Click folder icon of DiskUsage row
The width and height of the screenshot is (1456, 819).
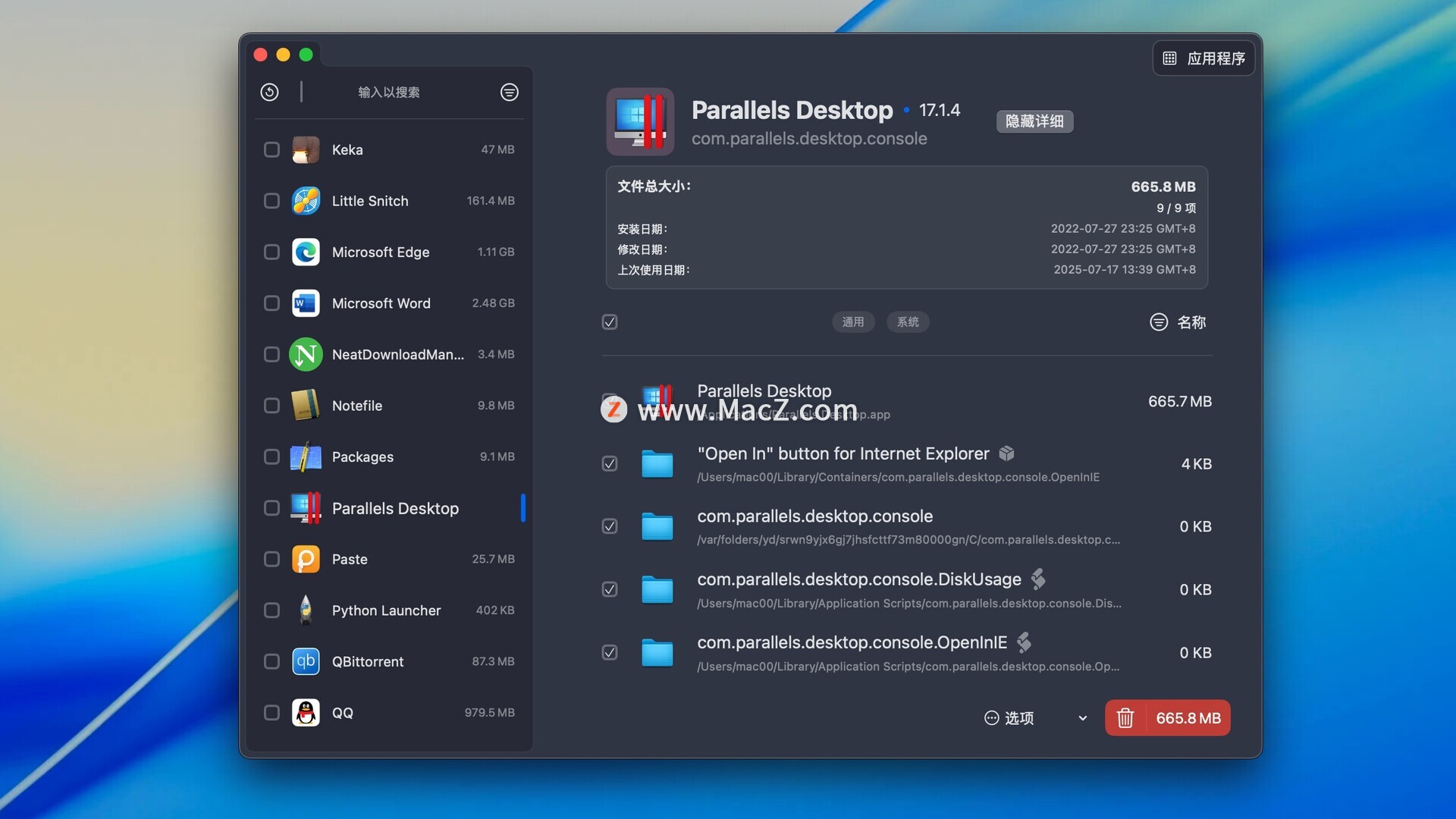pos(657,589)
